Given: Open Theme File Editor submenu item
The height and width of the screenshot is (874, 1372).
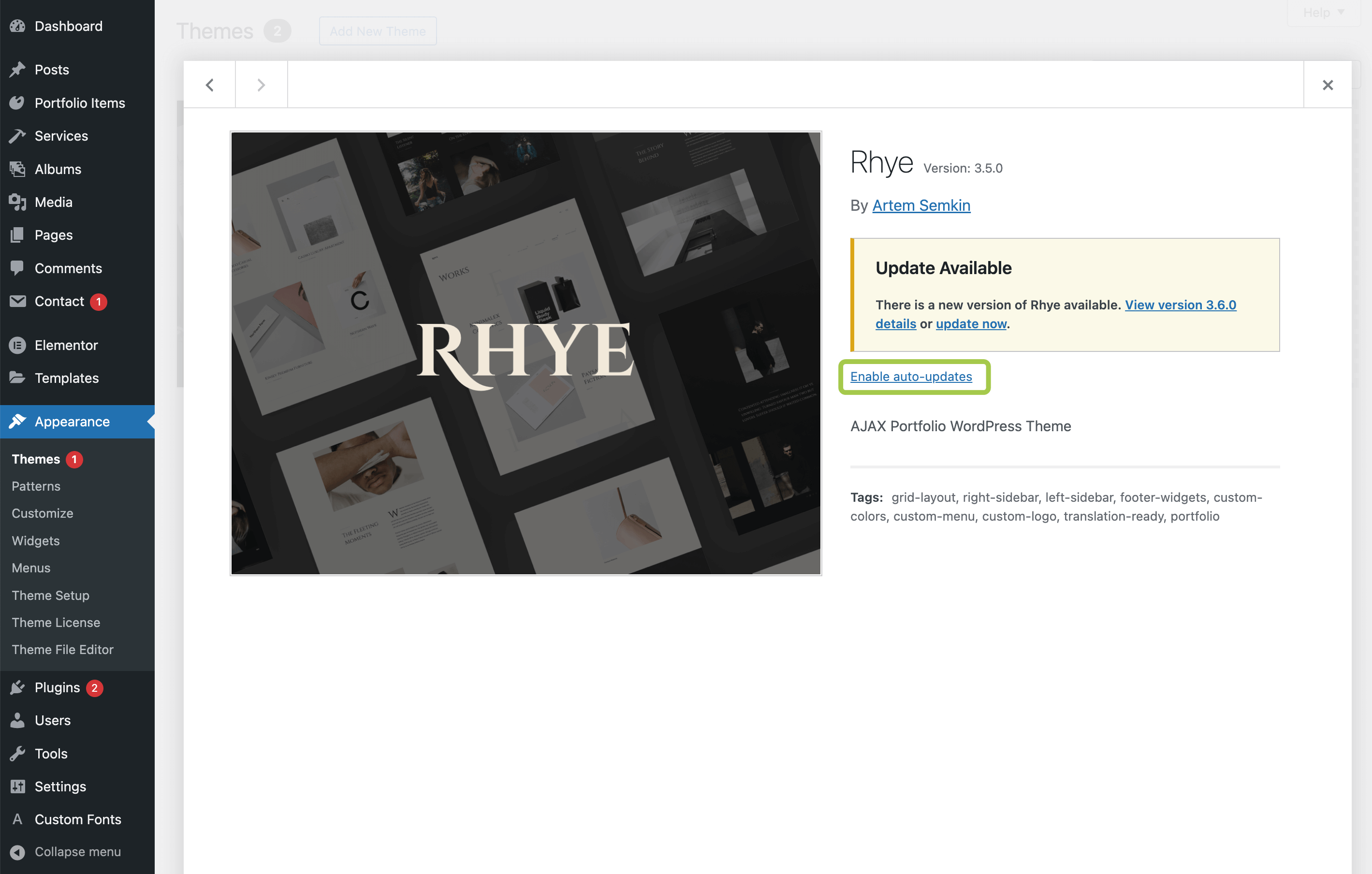Looking at the screenshot, I should click(x=63, y=650).
